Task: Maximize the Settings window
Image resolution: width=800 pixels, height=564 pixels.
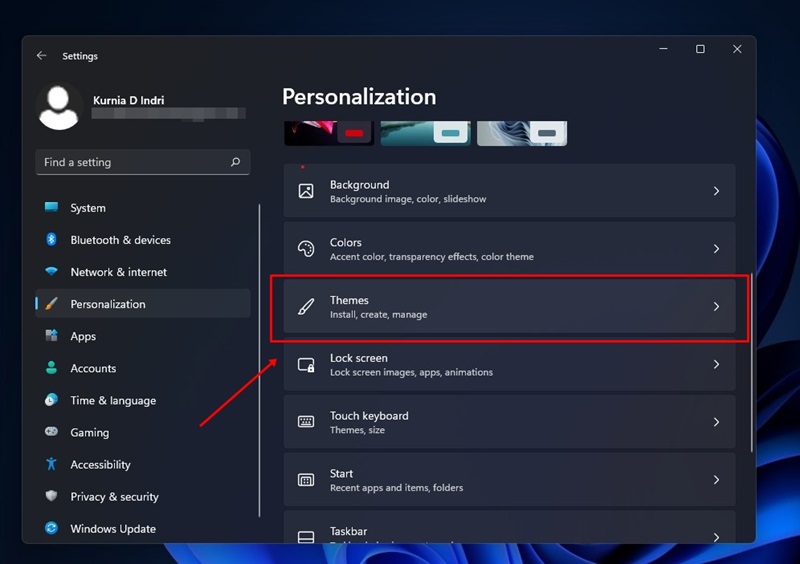Action: [700, 49]
